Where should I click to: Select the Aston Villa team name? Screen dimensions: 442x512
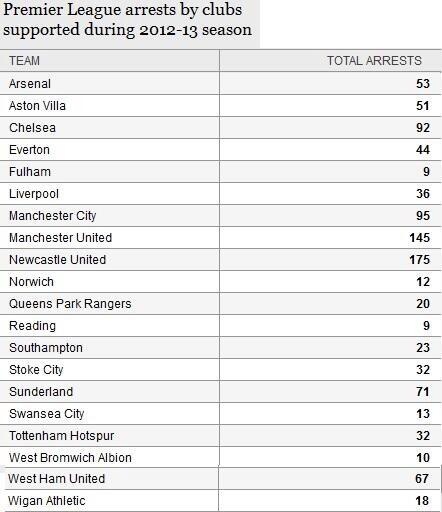37,106
